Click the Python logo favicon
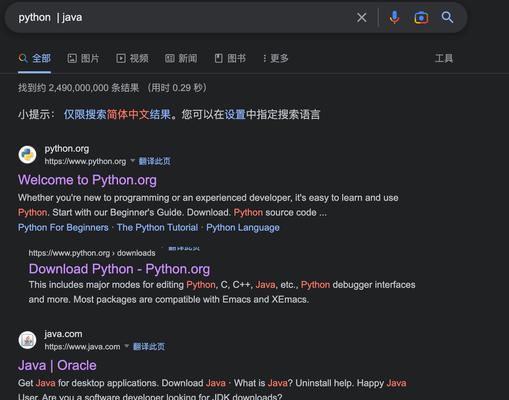Viewport: 509px width, 400px height. coord(27,155)
